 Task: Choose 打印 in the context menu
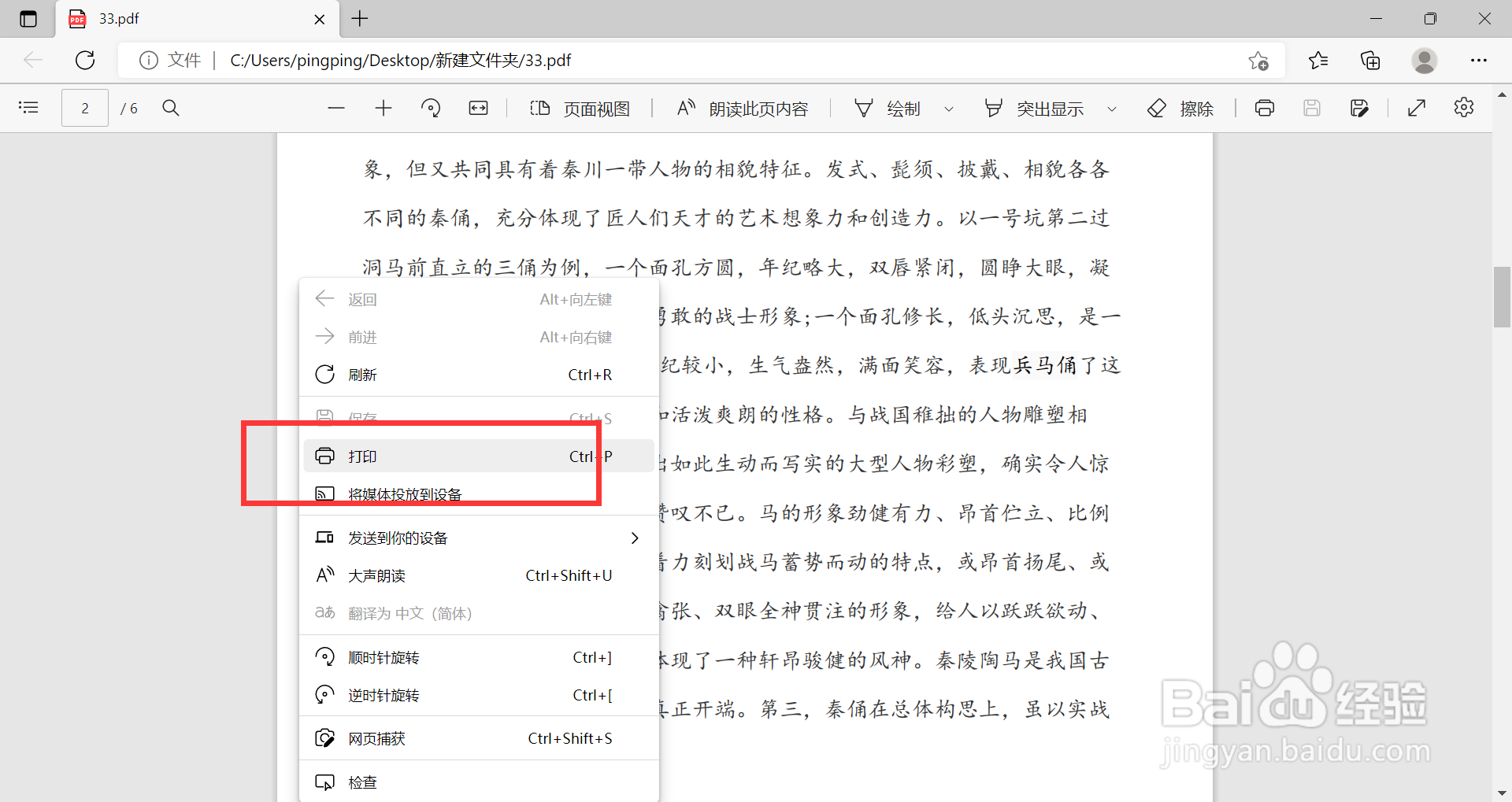tap(479, 456)
